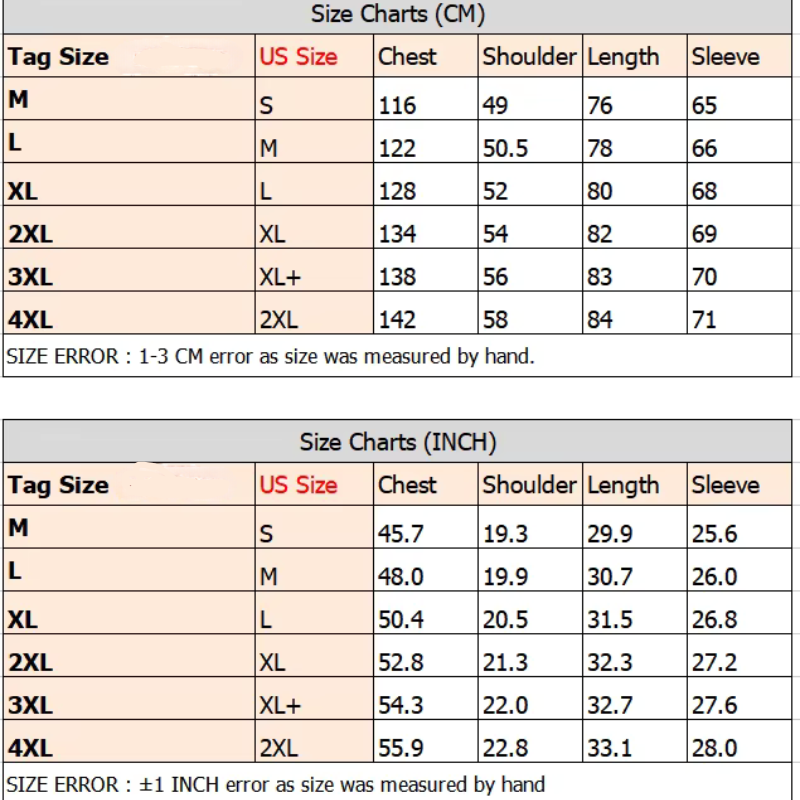Select Chest value 142 in CM chart
This screenshot has width=800, height=800.
point(397,320)
